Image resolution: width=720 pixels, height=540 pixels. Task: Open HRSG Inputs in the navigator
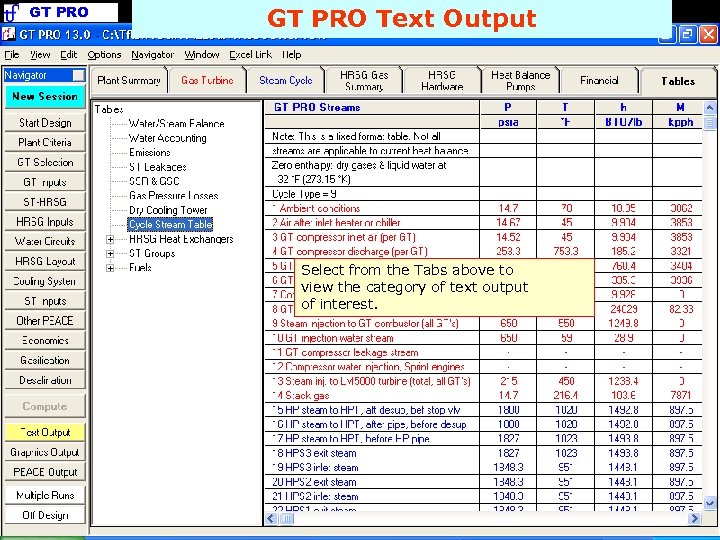click(x=45, y=222)
